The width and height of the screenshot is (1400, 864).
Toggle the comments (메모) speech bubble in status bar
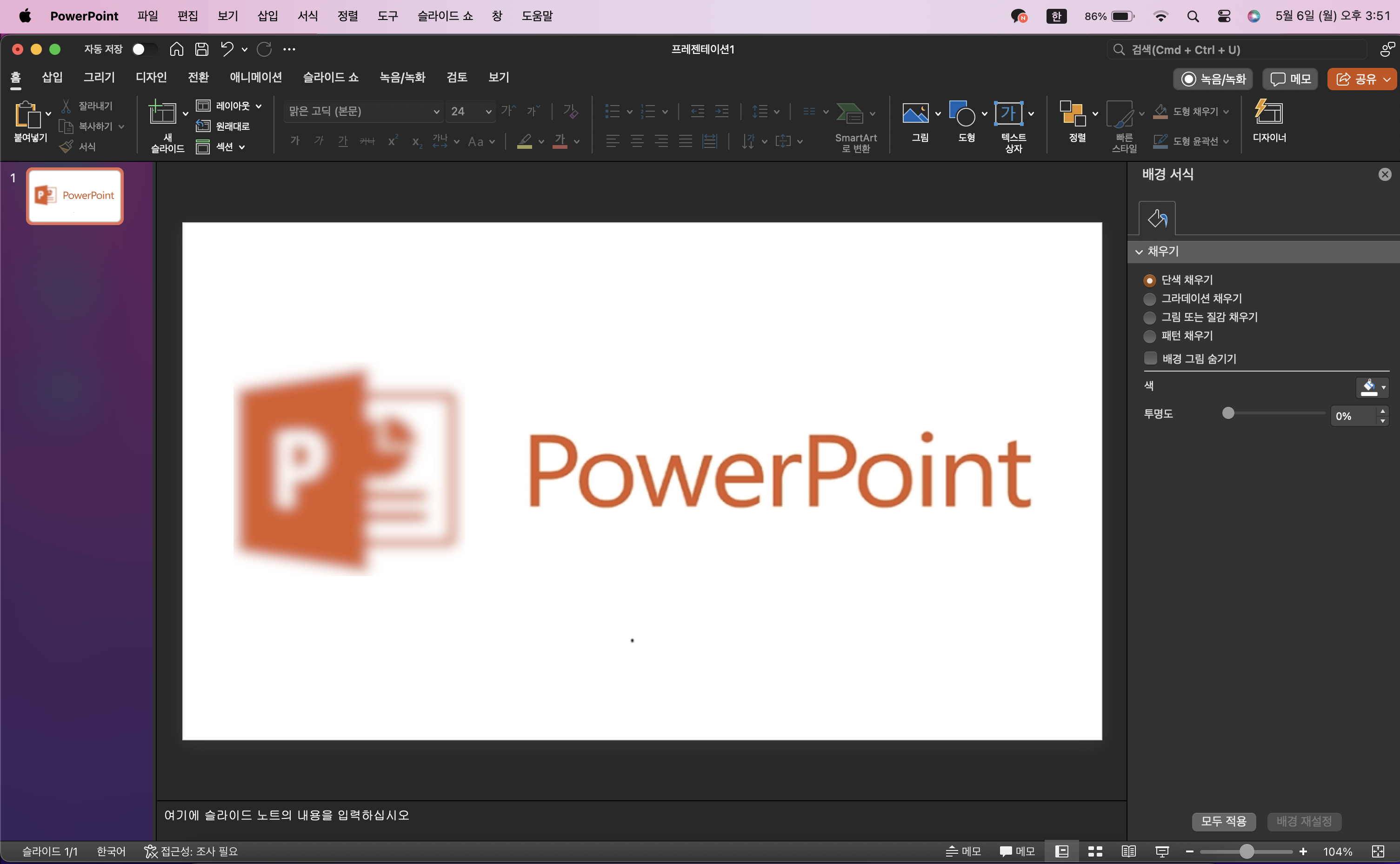tap(1017, 851)
